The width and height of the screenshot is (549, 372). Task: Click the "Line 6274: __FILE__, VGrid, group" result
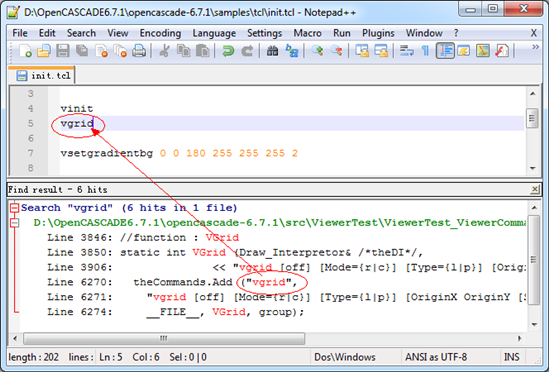pyautogui.click(x=175, y=312)
